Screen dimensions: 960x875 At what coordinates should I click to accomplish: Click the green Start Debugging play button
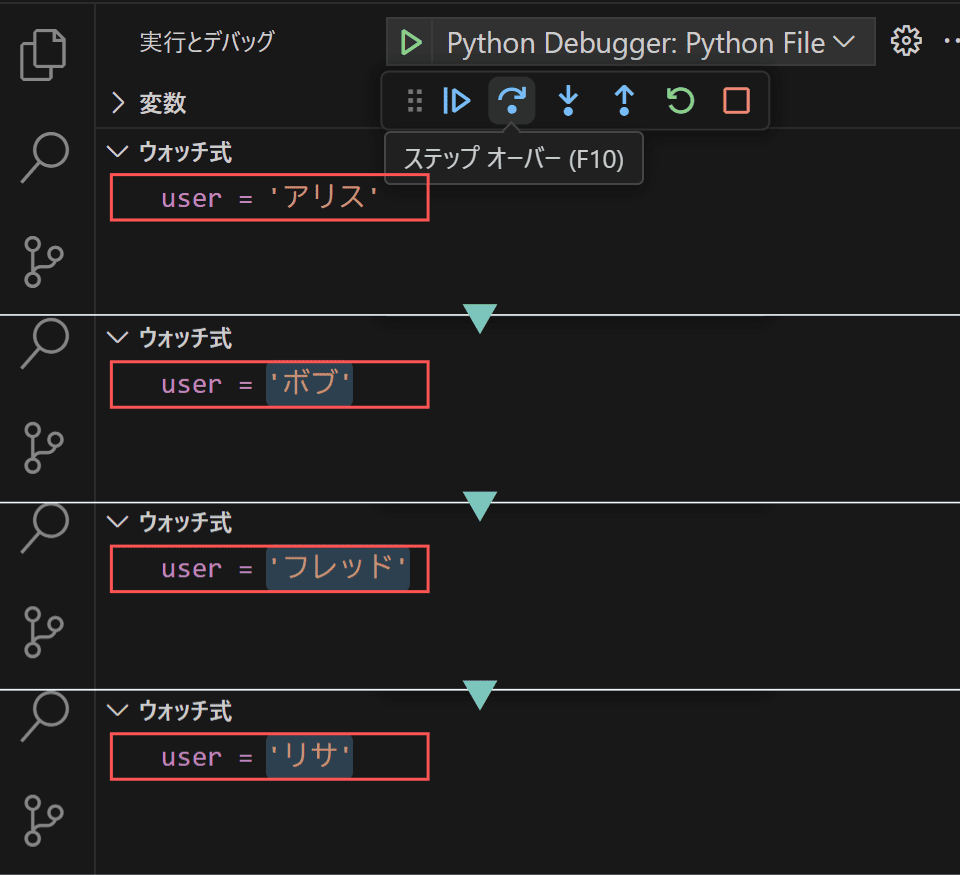click(x=410, y=42)
